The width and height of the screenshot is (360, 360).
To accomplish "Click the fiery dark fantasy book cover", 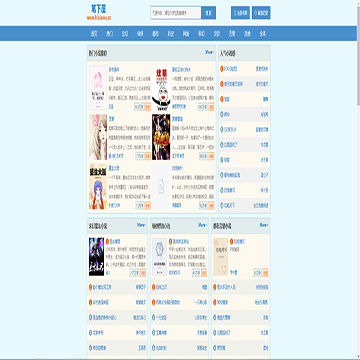I will (161, 137).
